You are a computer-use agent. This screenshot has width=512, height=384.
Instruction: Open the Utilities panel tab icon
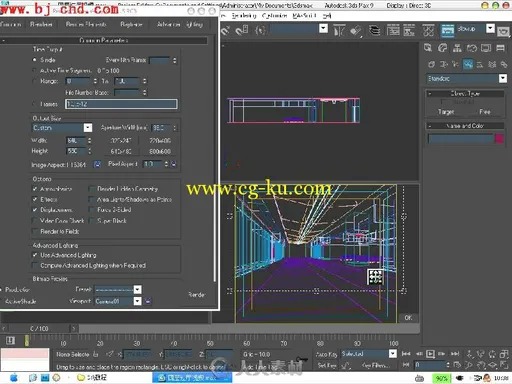pyautogui.click(x=500, y=48)
